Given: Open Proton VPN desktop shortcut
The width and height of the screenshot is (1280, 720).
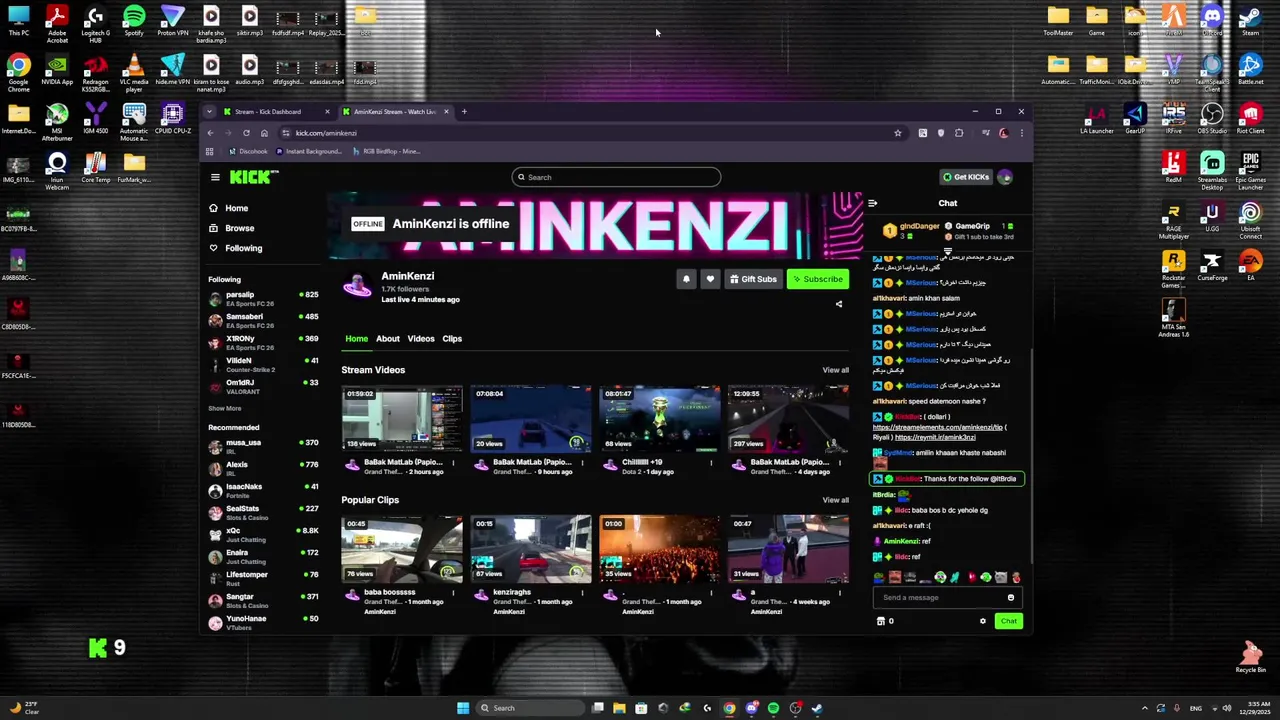Looking at the screenshot, I should pyautogui.click(x=172, y=21).
